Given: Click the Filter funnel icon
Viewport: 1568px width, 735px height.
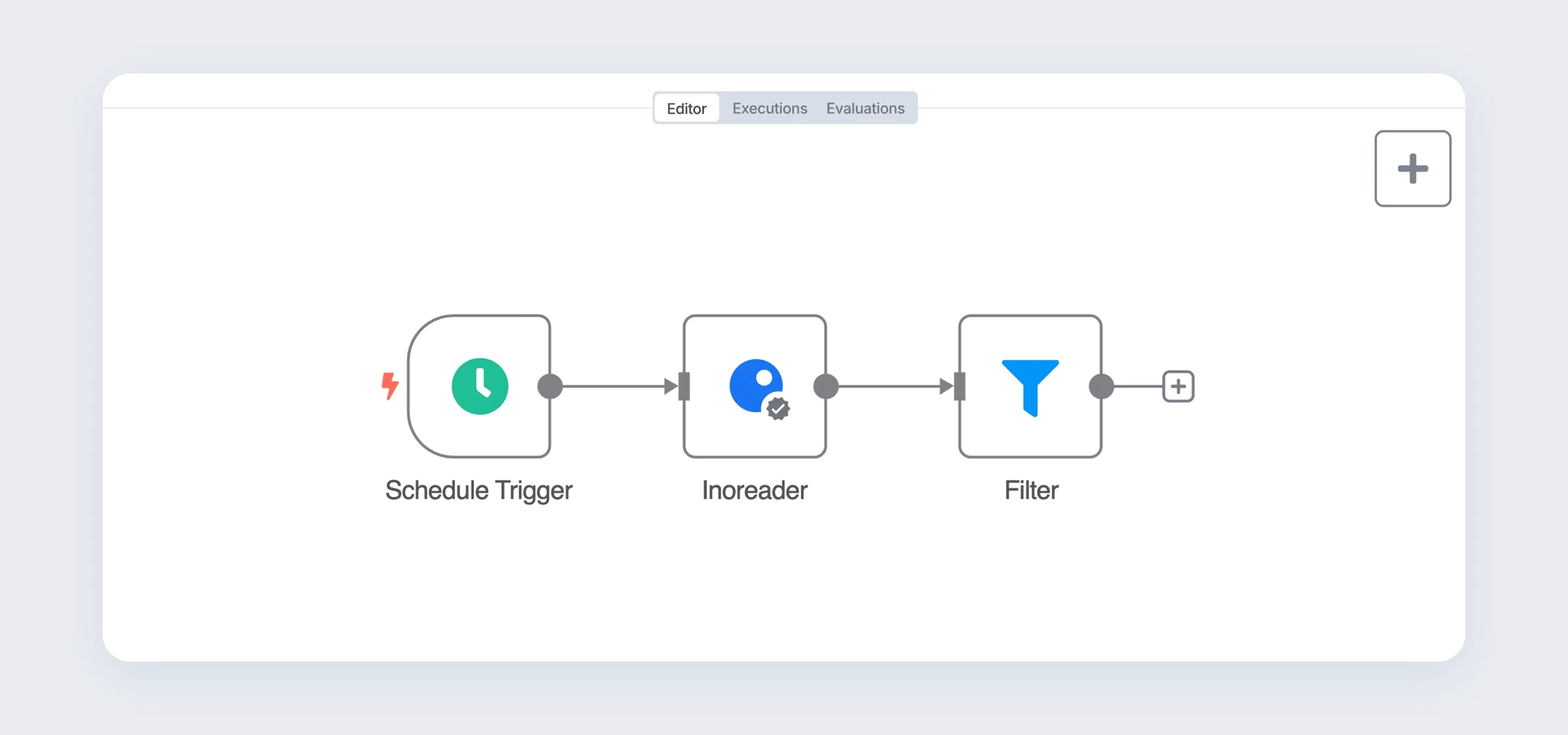Looking at the screenshot, I should click(1030, 386).
